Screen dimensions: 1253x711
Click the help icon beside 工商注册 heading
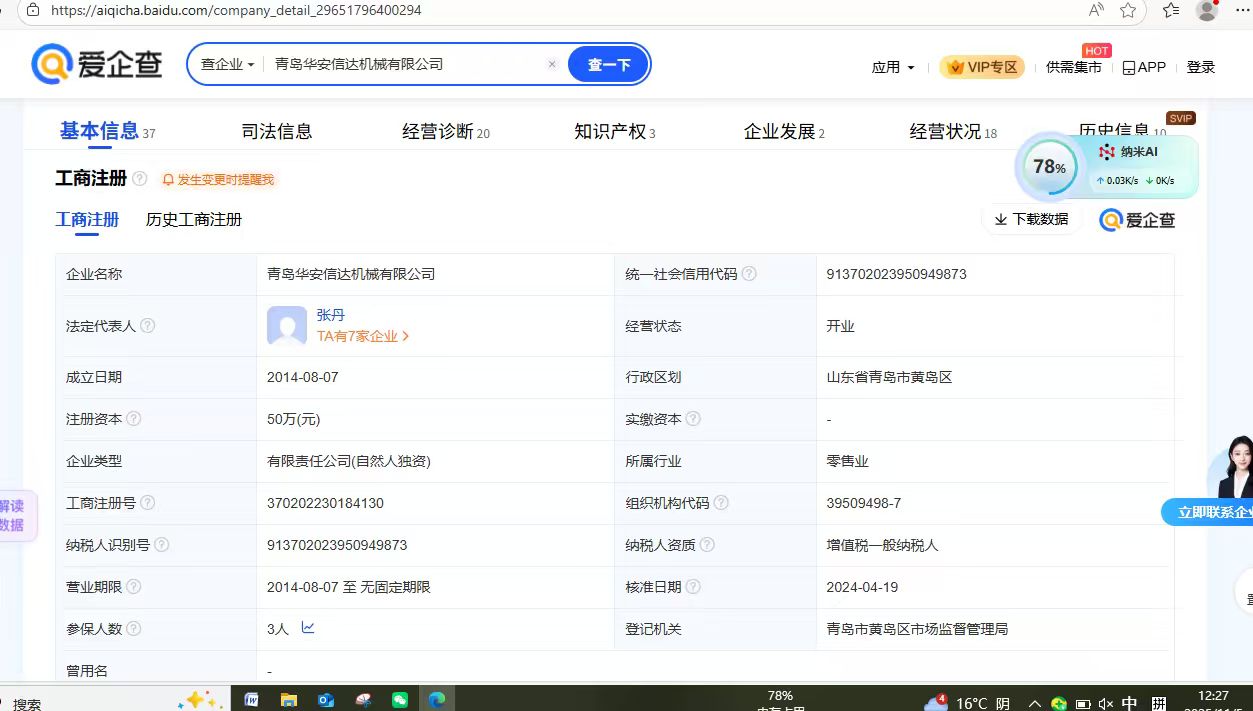tap(140, 179)
